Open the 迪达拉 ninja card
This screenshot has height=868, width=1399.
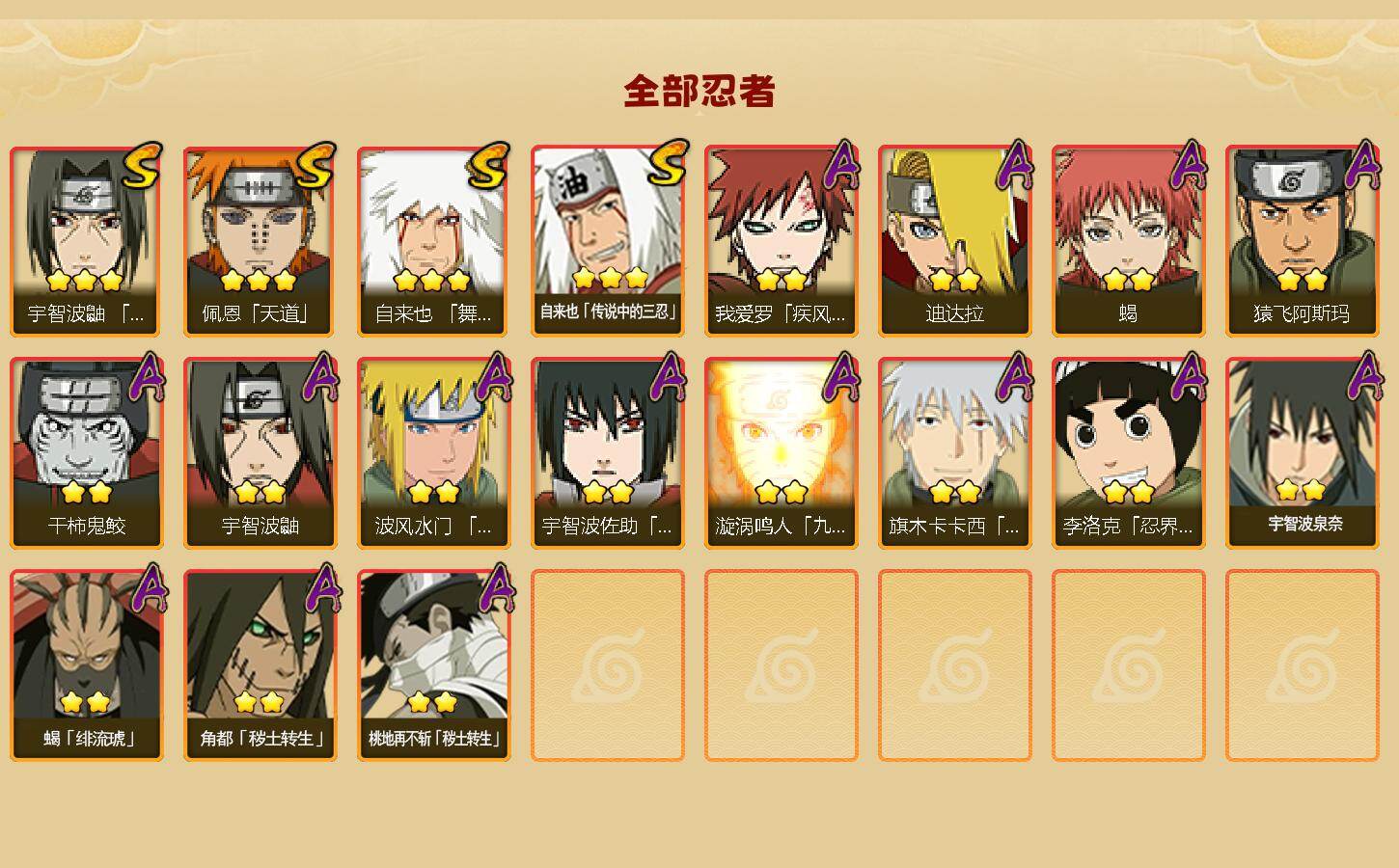coord(954,241)
